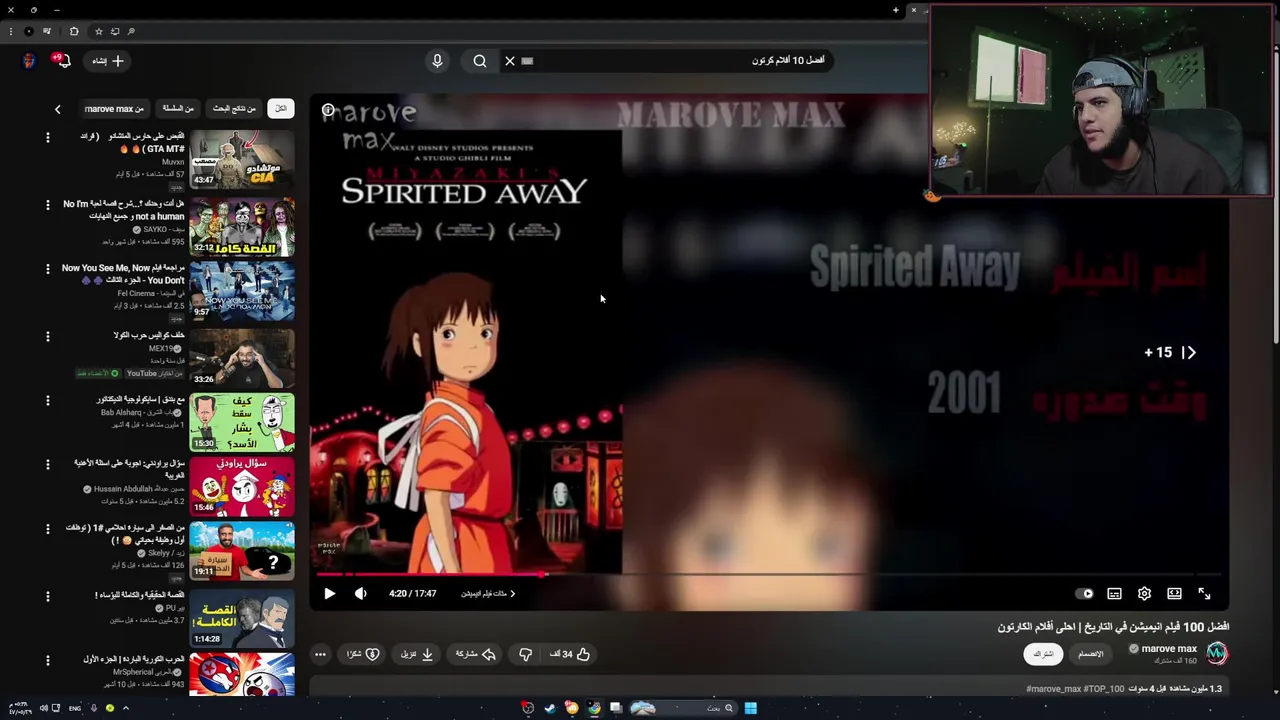Seek on the red video progress bar
Screen dimensions: 1280x720
pos(768,574)
